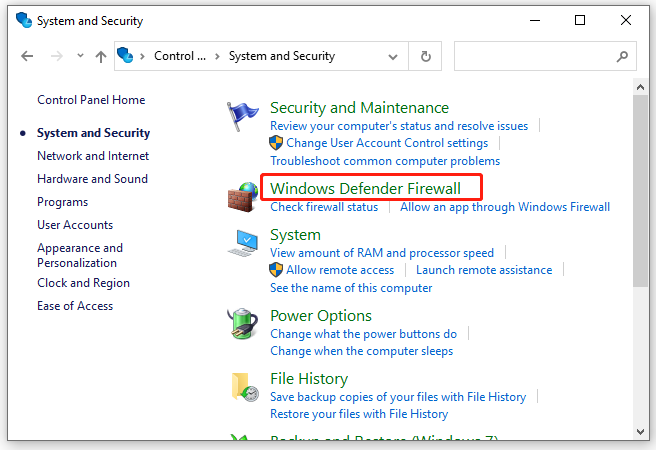Viewport: 656px width, 450px height.
Task: Open Allow remote access link
Action: pyautogui.click(x=340, y=270)
